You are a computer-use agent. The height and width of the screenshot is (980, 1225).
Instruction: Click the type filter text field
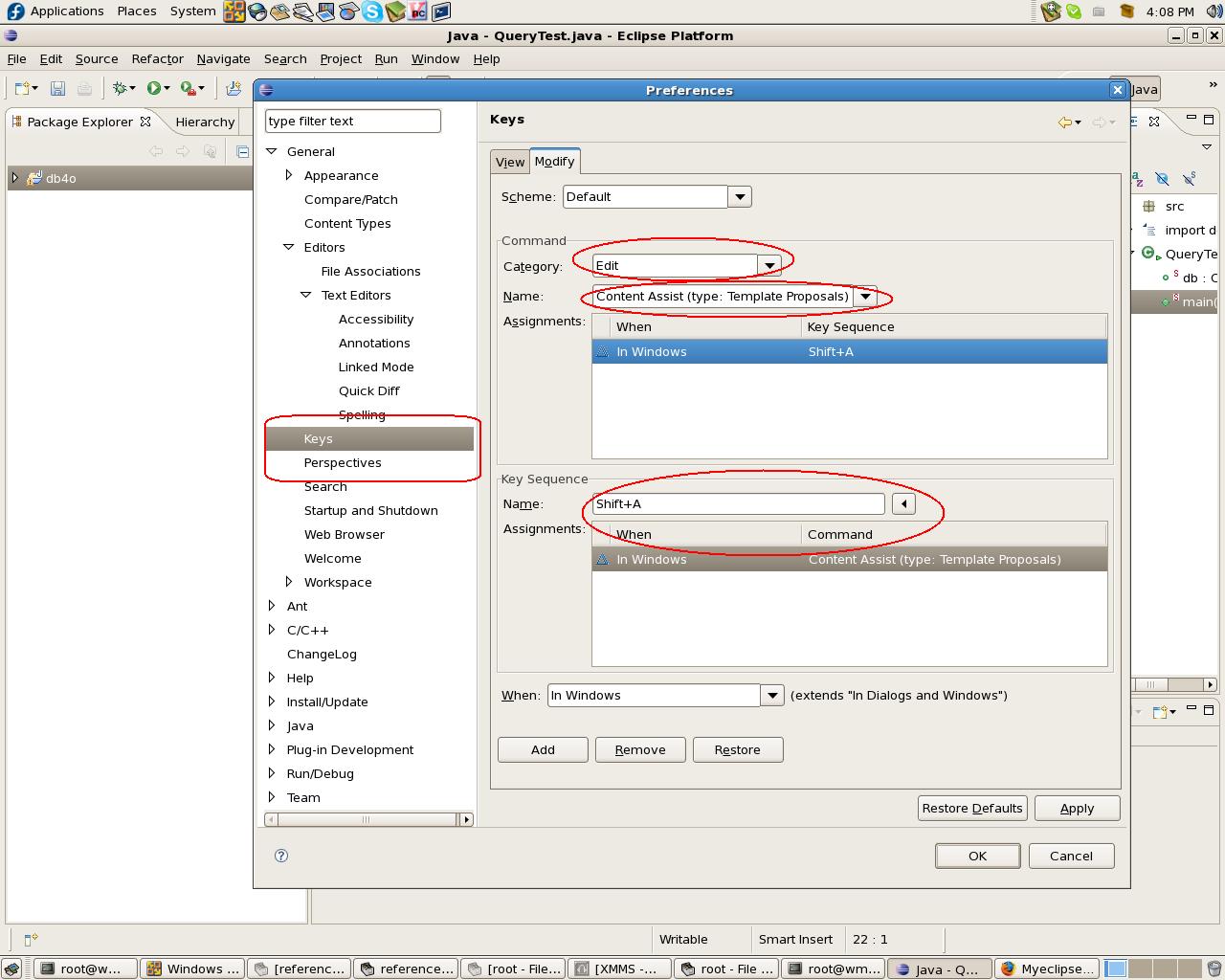click(353, 121)
